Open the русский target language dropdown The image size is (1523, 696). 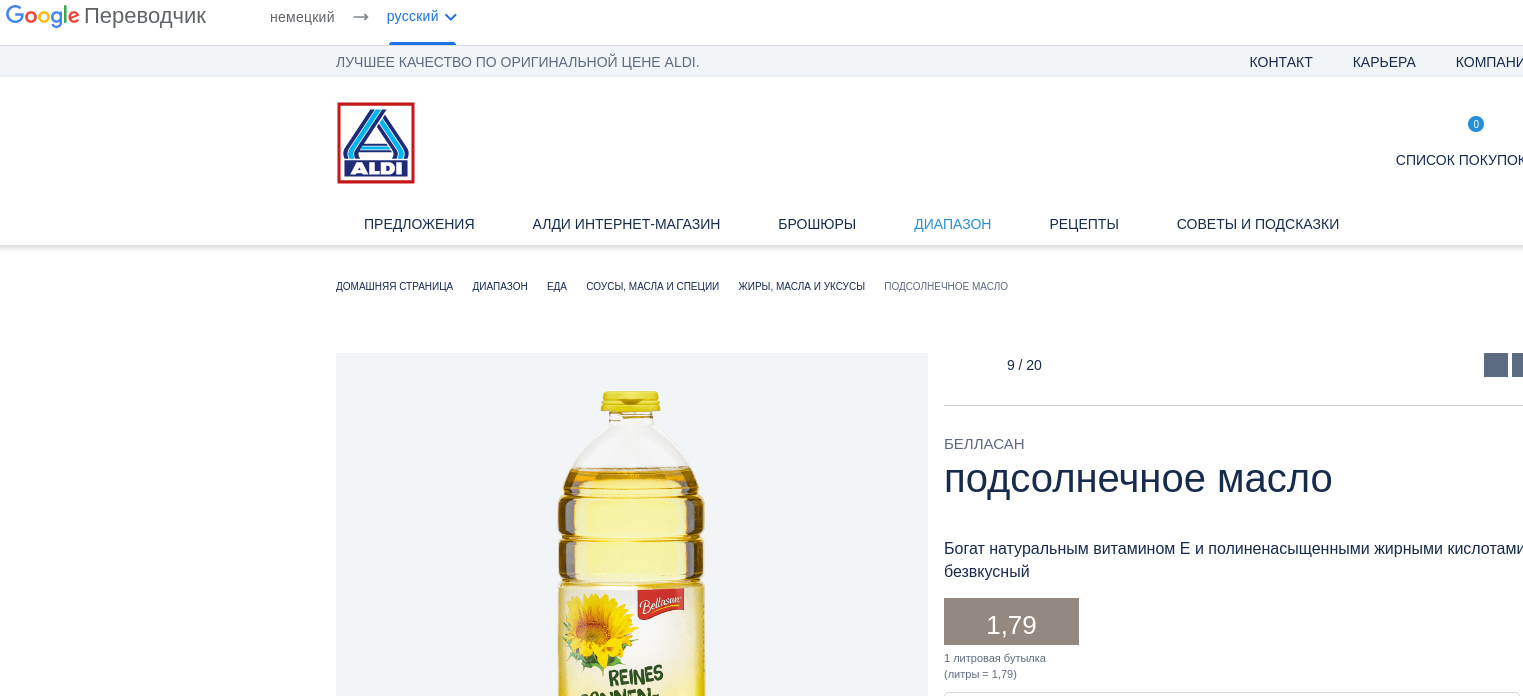click(x=422, y=16)
